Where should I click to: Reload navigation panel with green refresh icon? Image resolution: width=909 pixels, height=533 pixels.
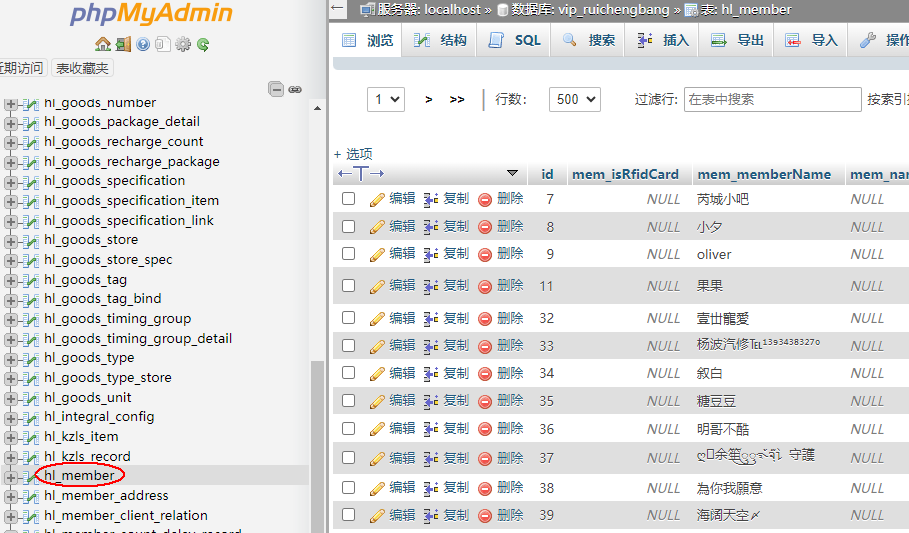[203, 44]
